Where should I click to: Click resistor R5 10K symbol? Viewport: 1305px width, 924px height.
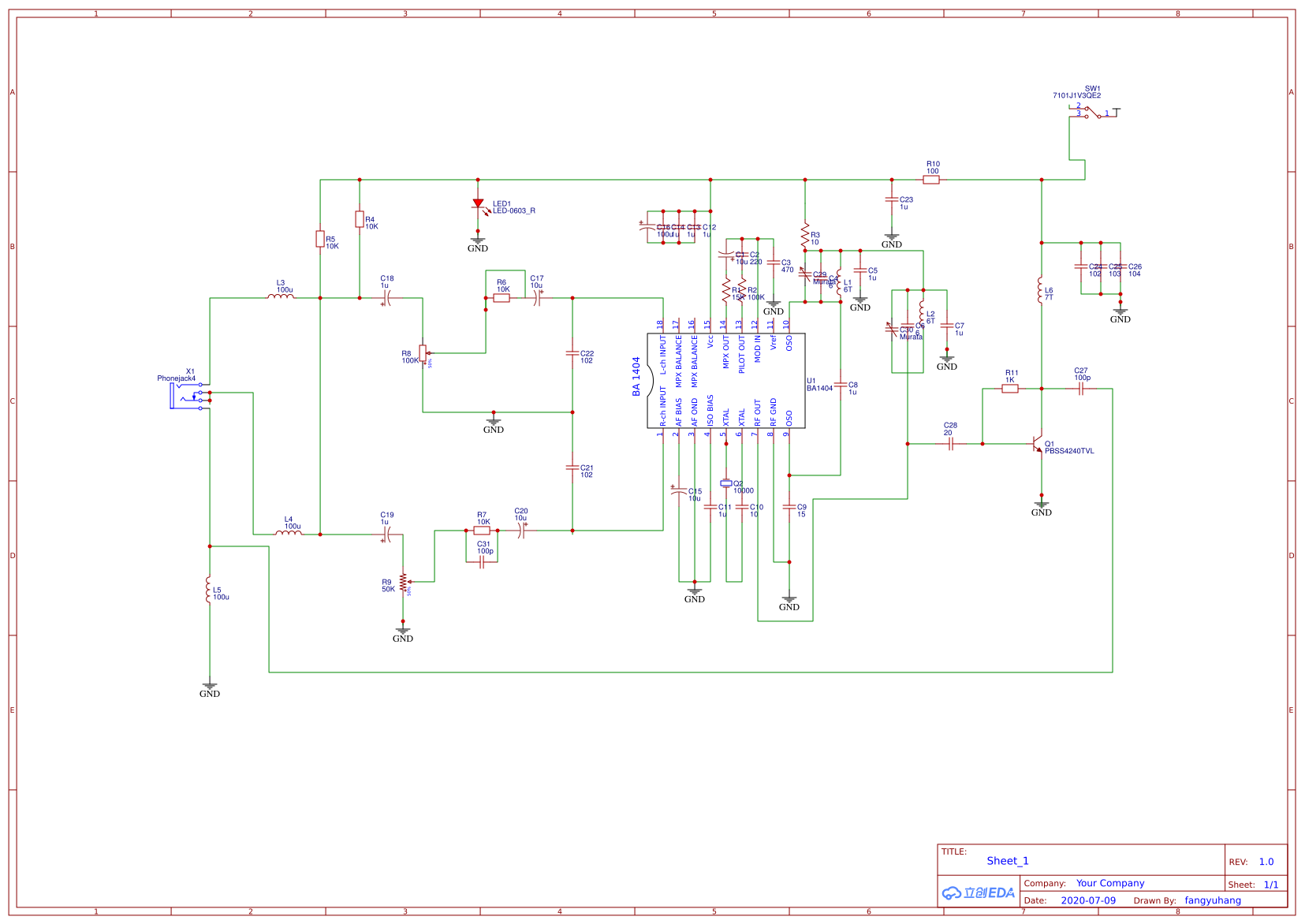click(x=320, y=239)
